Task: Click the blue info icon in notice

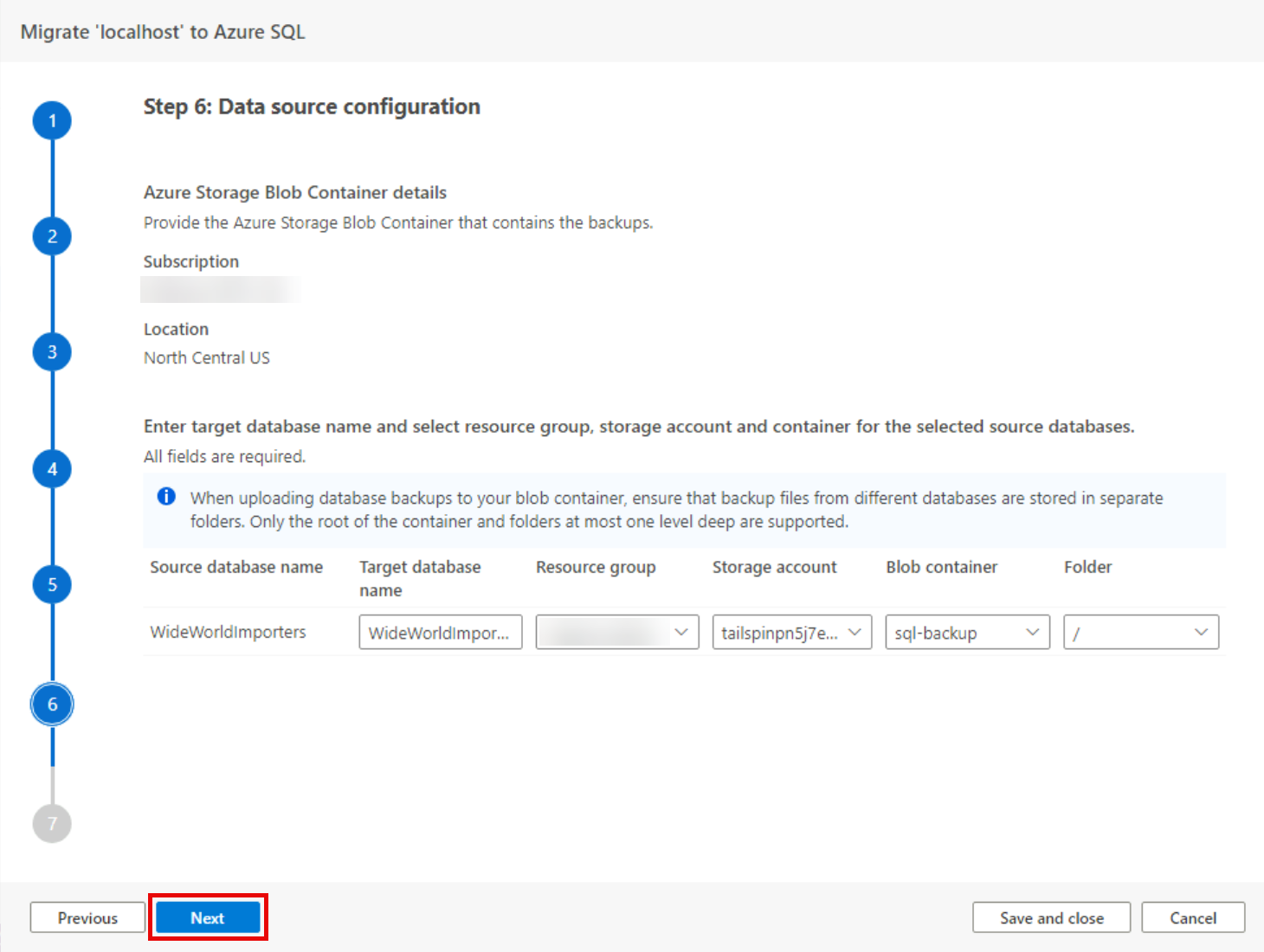Action: point(166,497)
